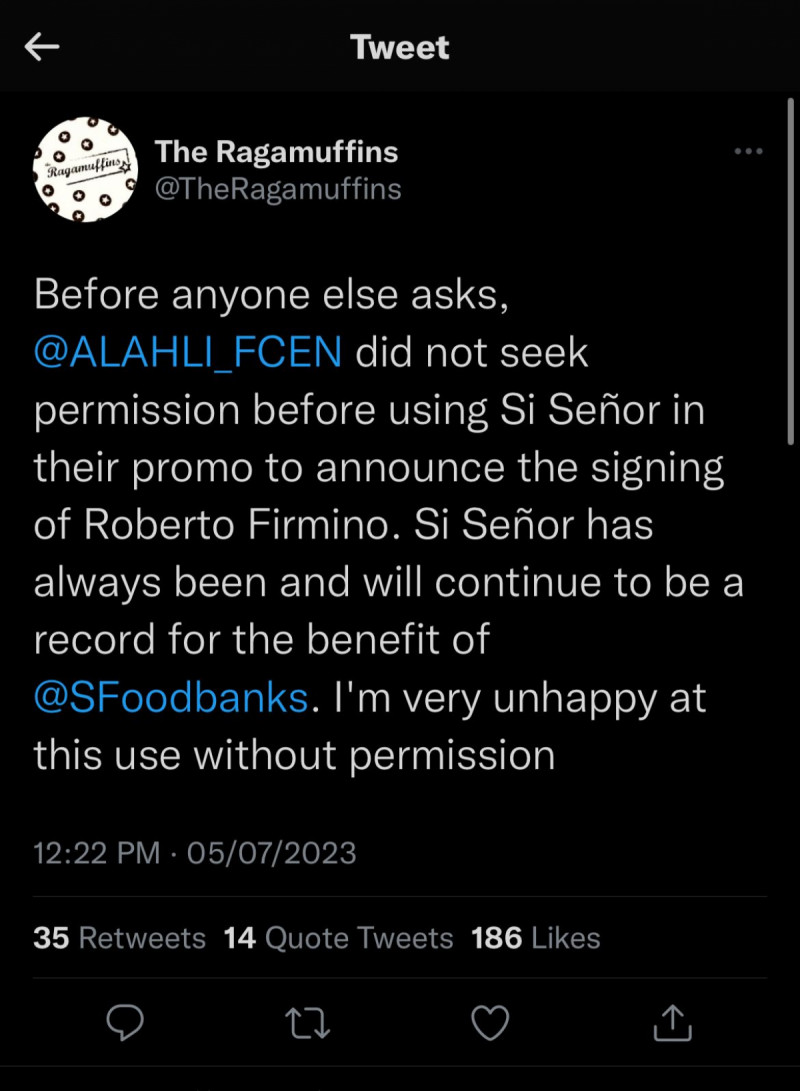View the 186 Likes list

535,938
